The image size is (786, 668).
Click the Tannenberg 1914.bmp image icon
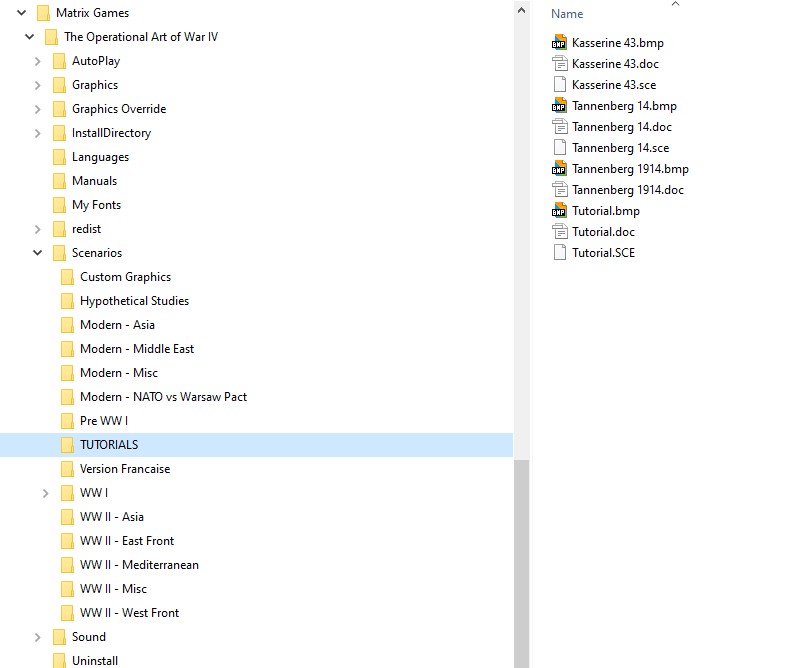click(x=559, y=169)
